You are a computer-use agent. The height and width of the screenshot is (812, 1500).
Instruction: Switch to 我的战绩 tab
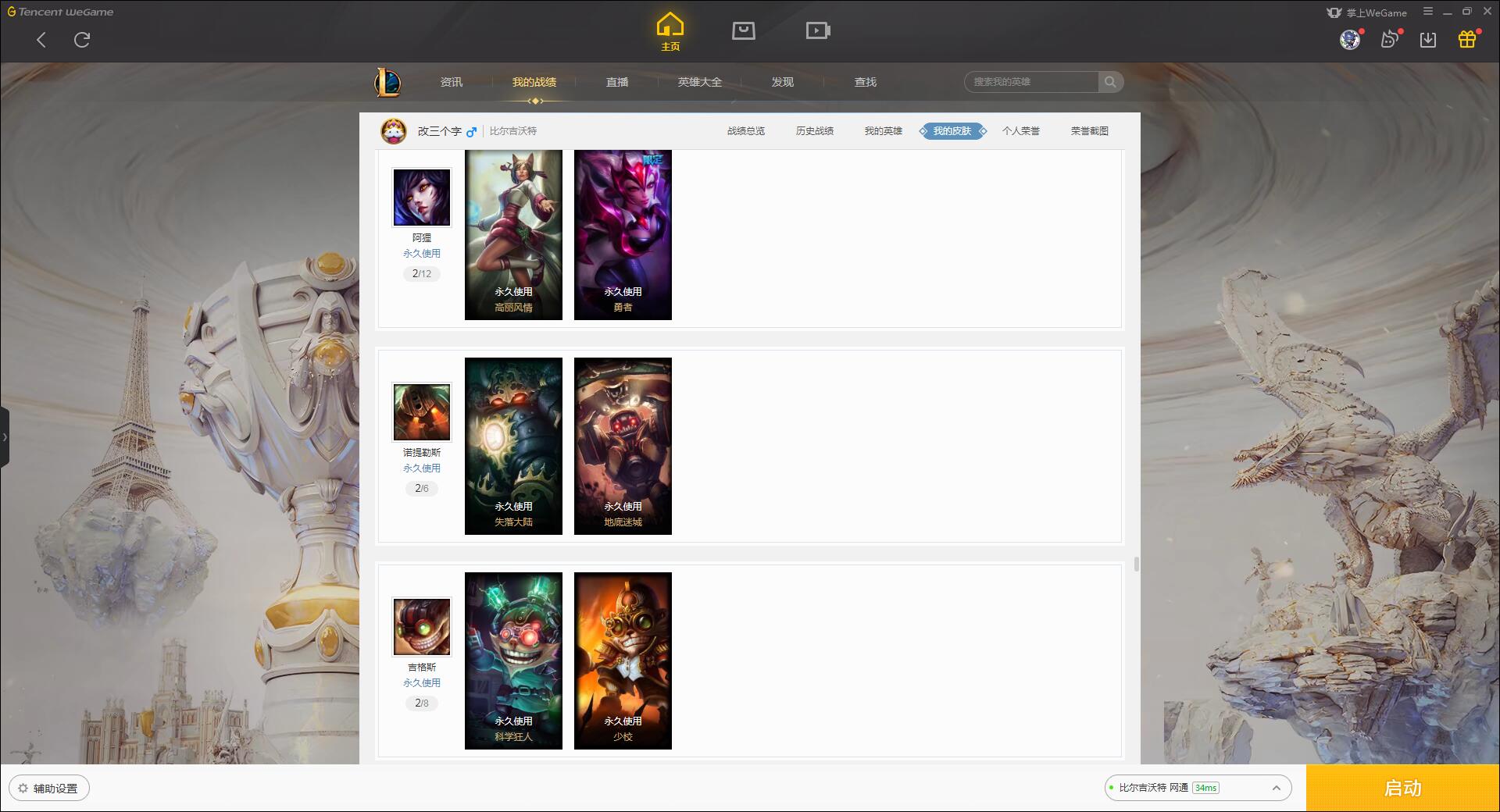click(534, 82)
